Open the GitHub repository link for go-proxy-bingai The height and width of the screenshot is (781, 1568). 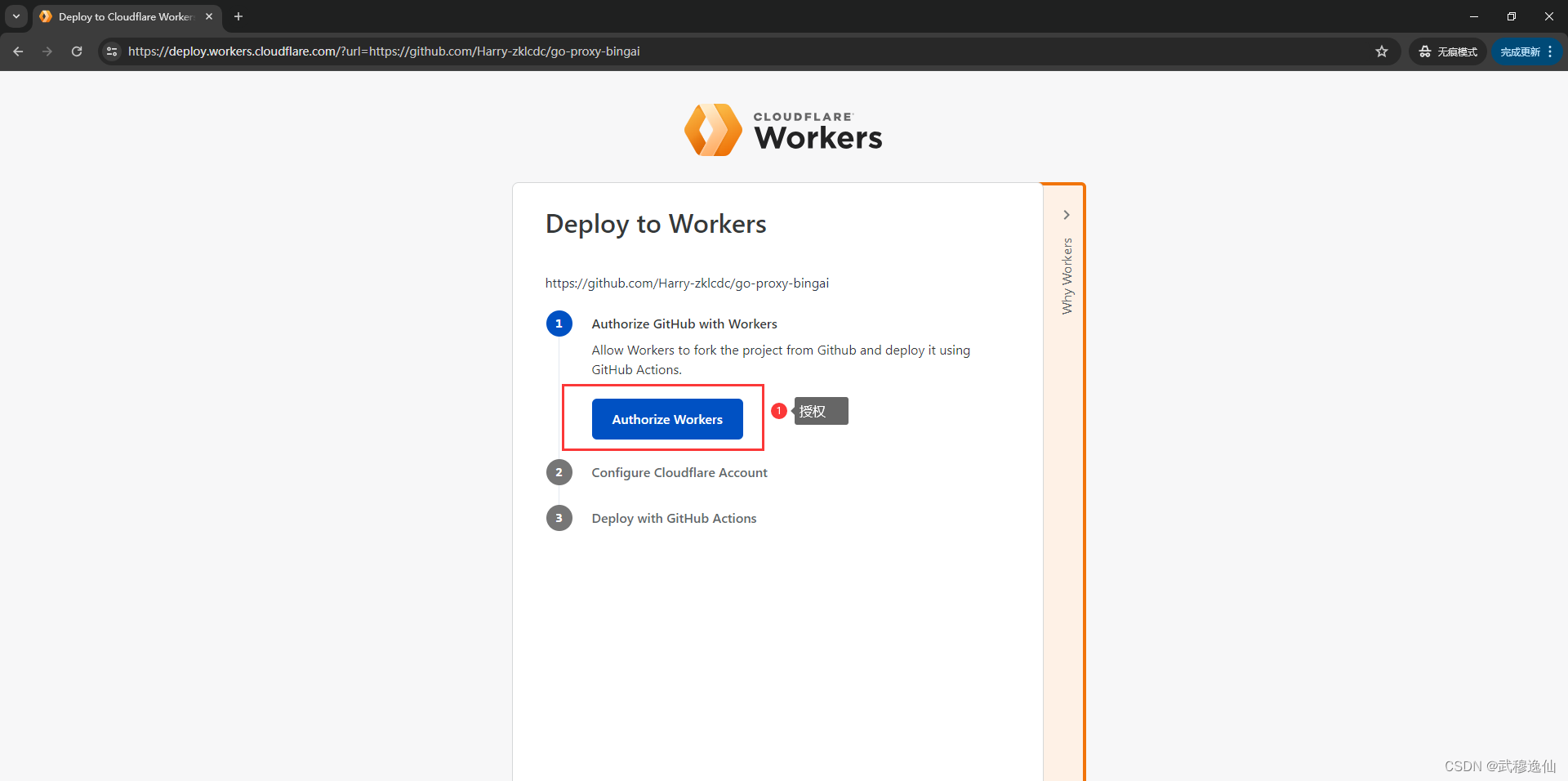[x=687, y=283]
